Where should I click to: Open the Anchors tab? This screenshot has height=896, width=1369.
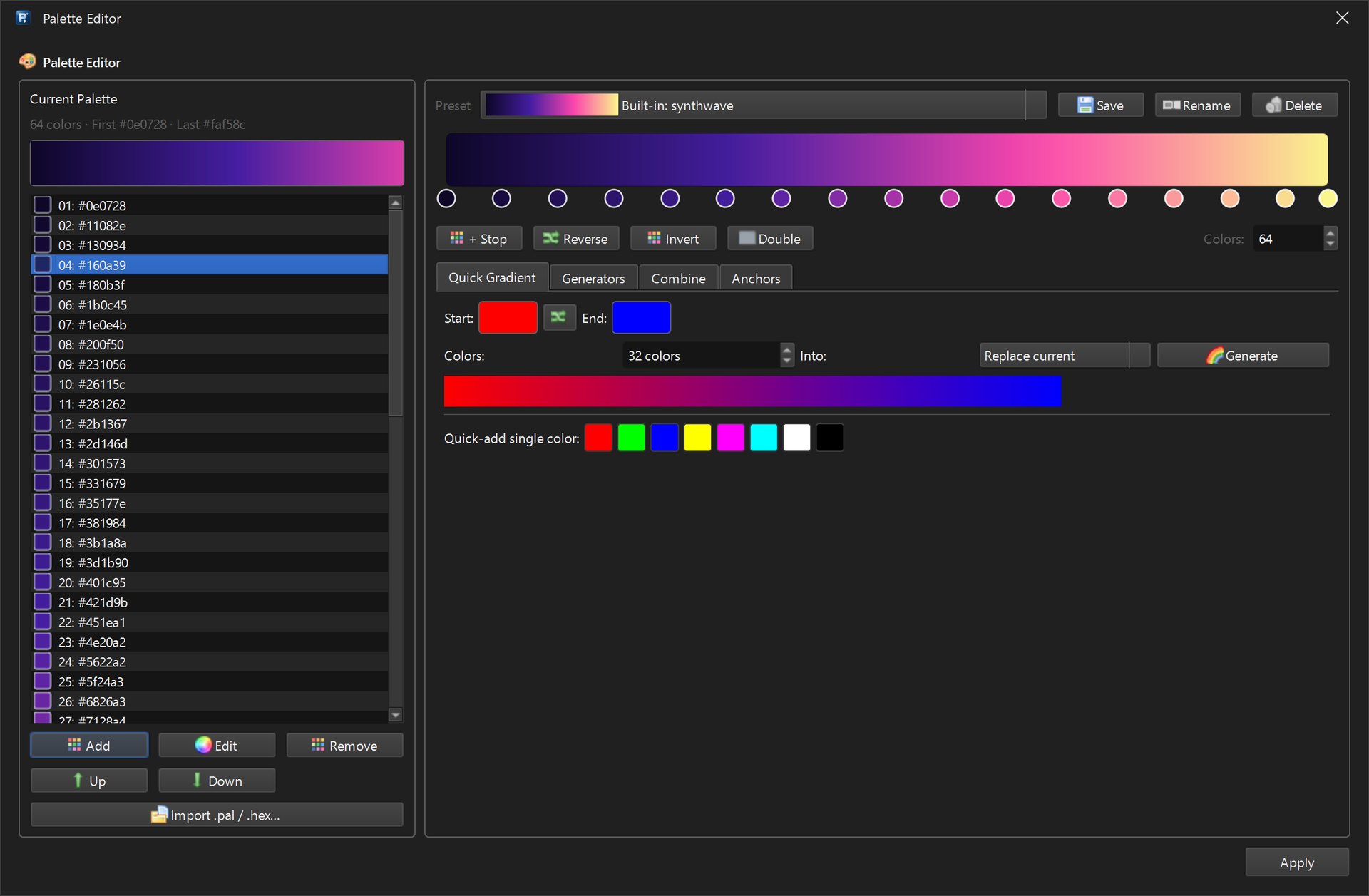click(756, 278)
